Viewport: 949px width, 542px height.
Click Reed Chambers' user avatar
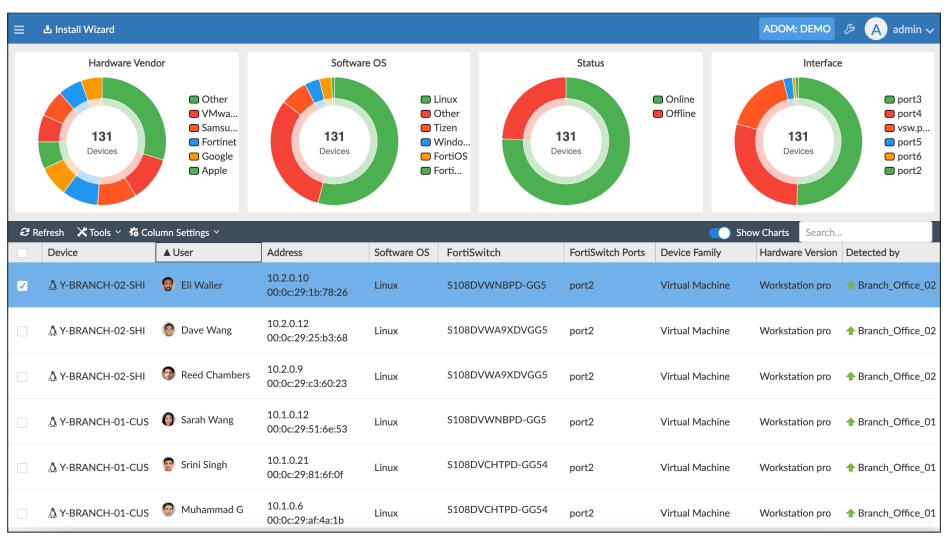(x=168, y=374)
